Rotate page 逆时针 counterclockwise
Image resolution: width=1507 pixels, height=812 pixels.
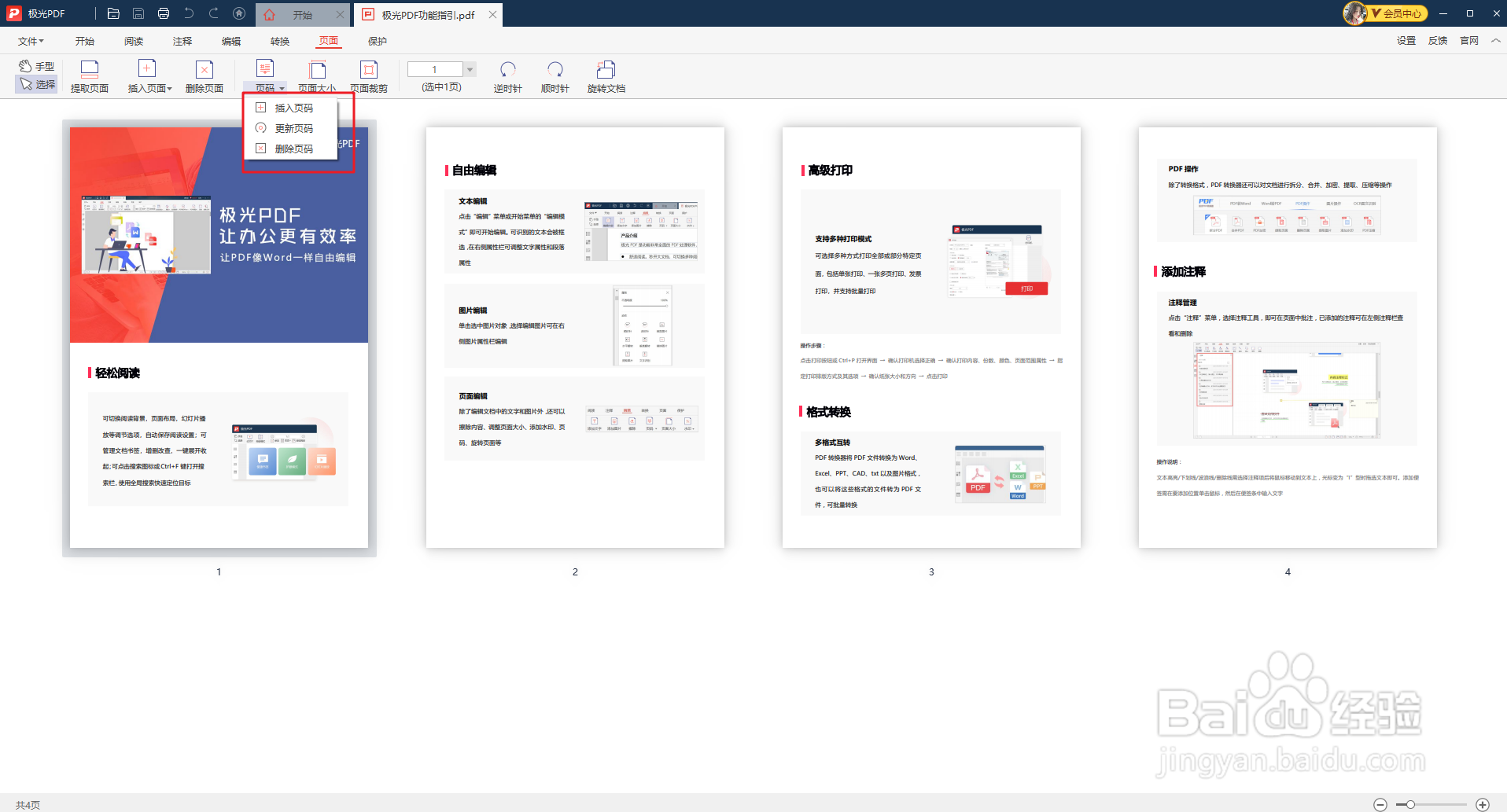click(508, 76)
